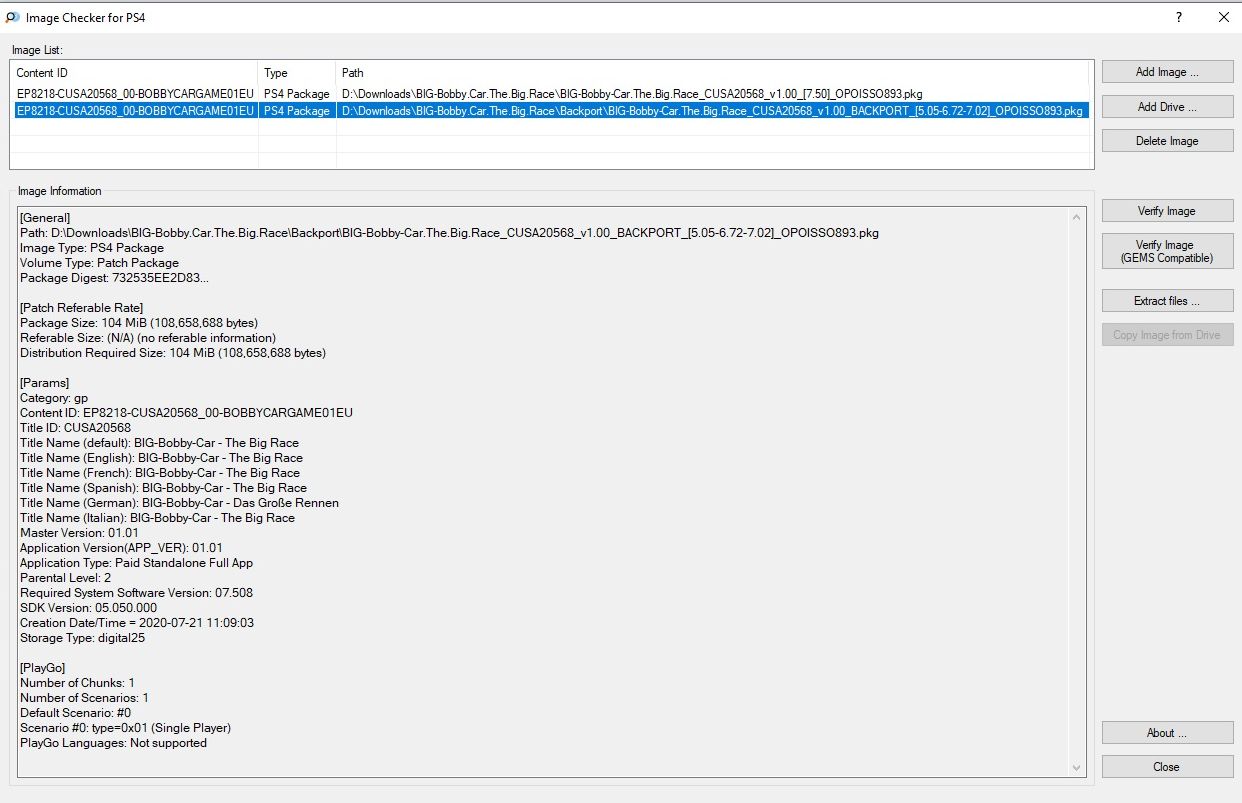The width and height of the screenshot is (1242, 803).
Task: Open the Extract files dialog
Action: (x=1167, y=301)
